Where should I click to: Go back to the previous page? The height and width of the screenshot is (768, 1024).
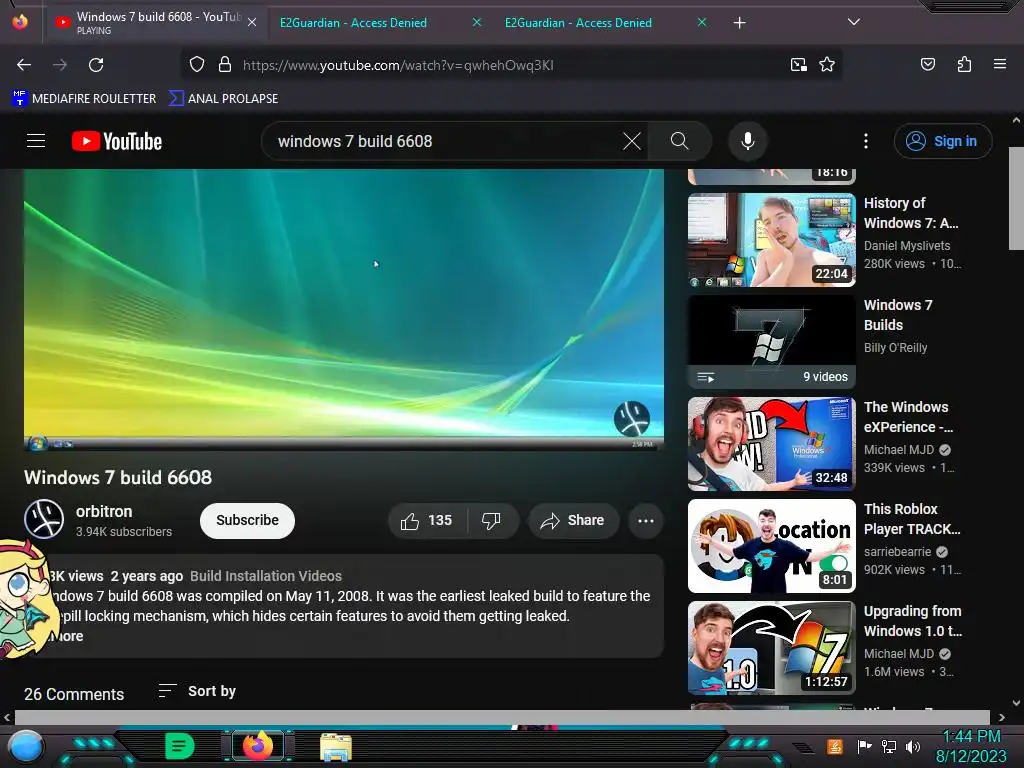(24, 65)
